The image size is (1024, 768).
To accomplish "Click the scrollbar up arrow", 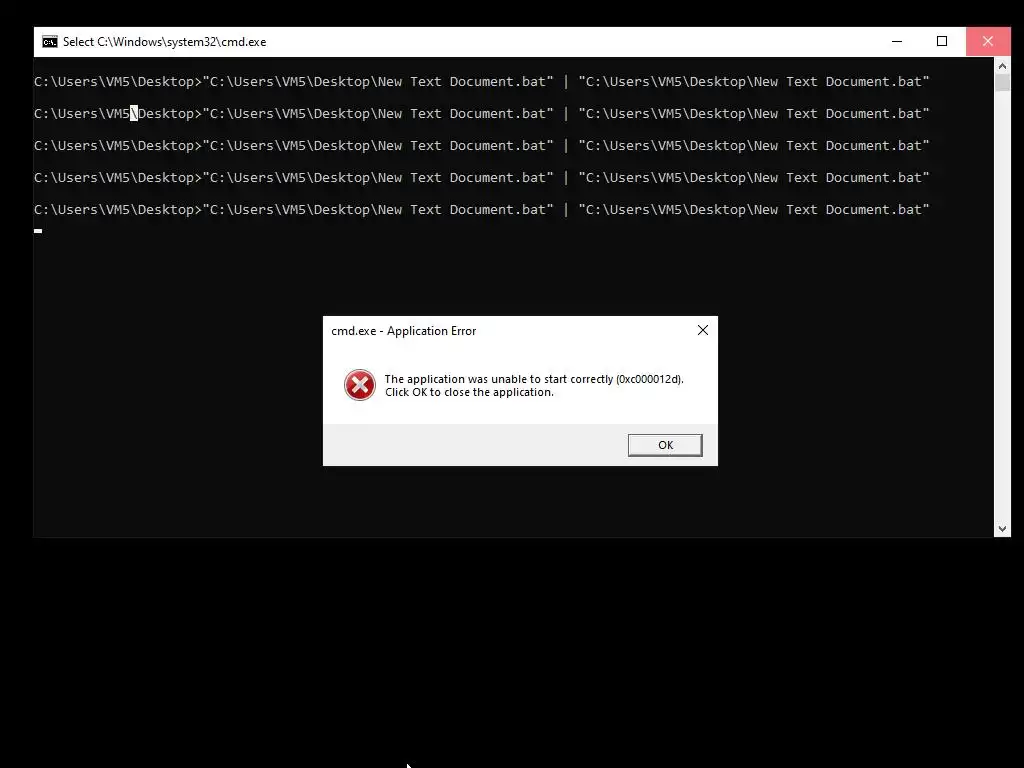I will [1002, 66].
